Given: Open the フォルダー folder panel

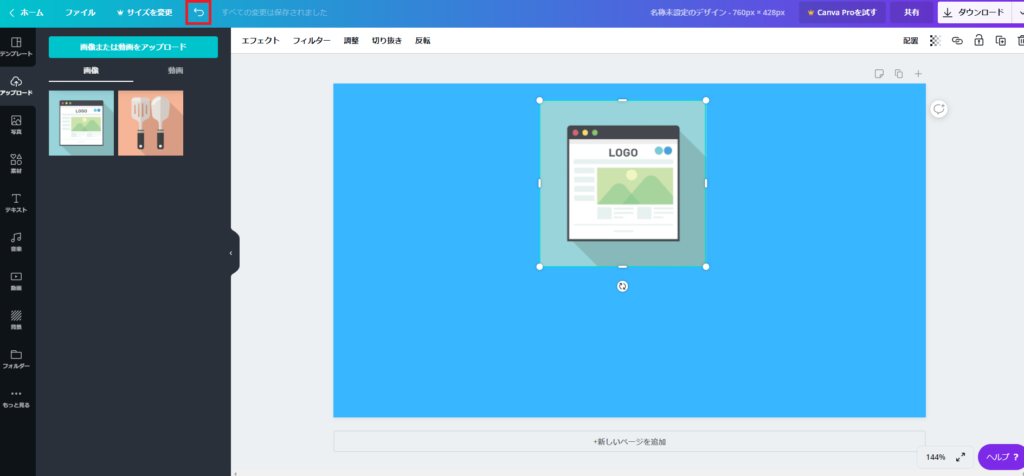Looking at the screenshot, I should click(x=16, y=359).
